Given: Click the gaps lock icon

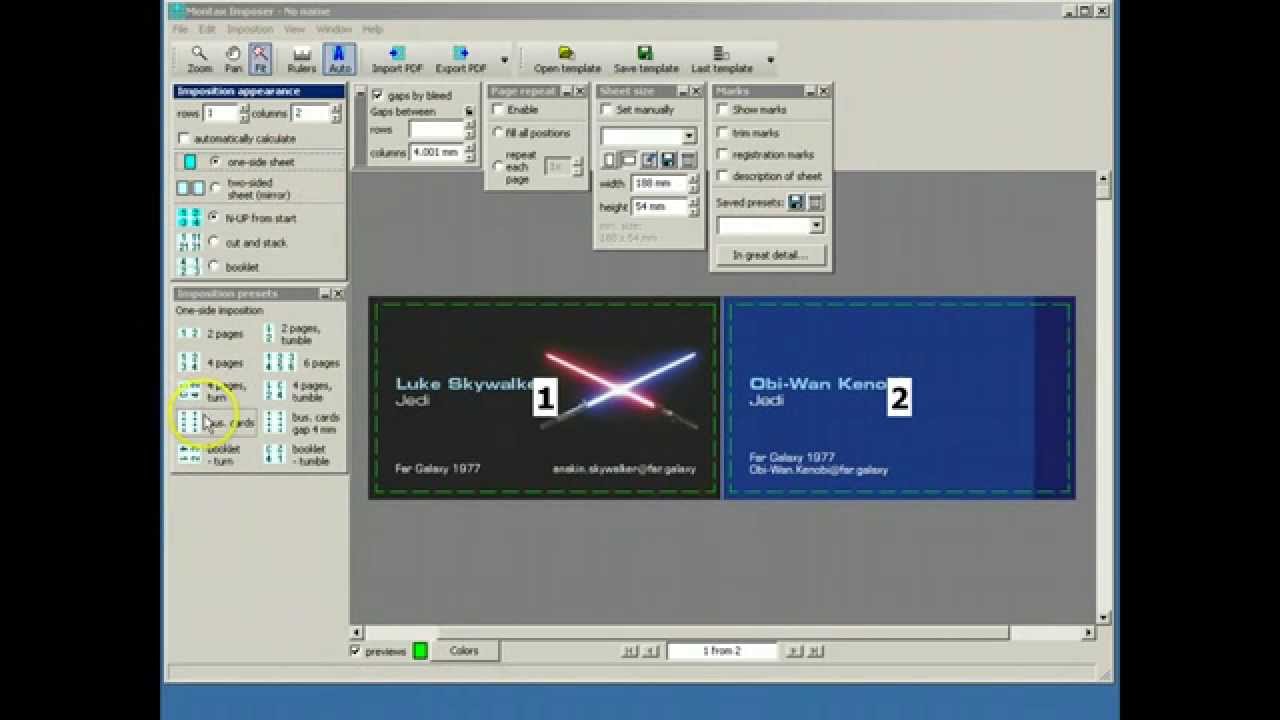Looking at the screenshot, I should [469, 112].
